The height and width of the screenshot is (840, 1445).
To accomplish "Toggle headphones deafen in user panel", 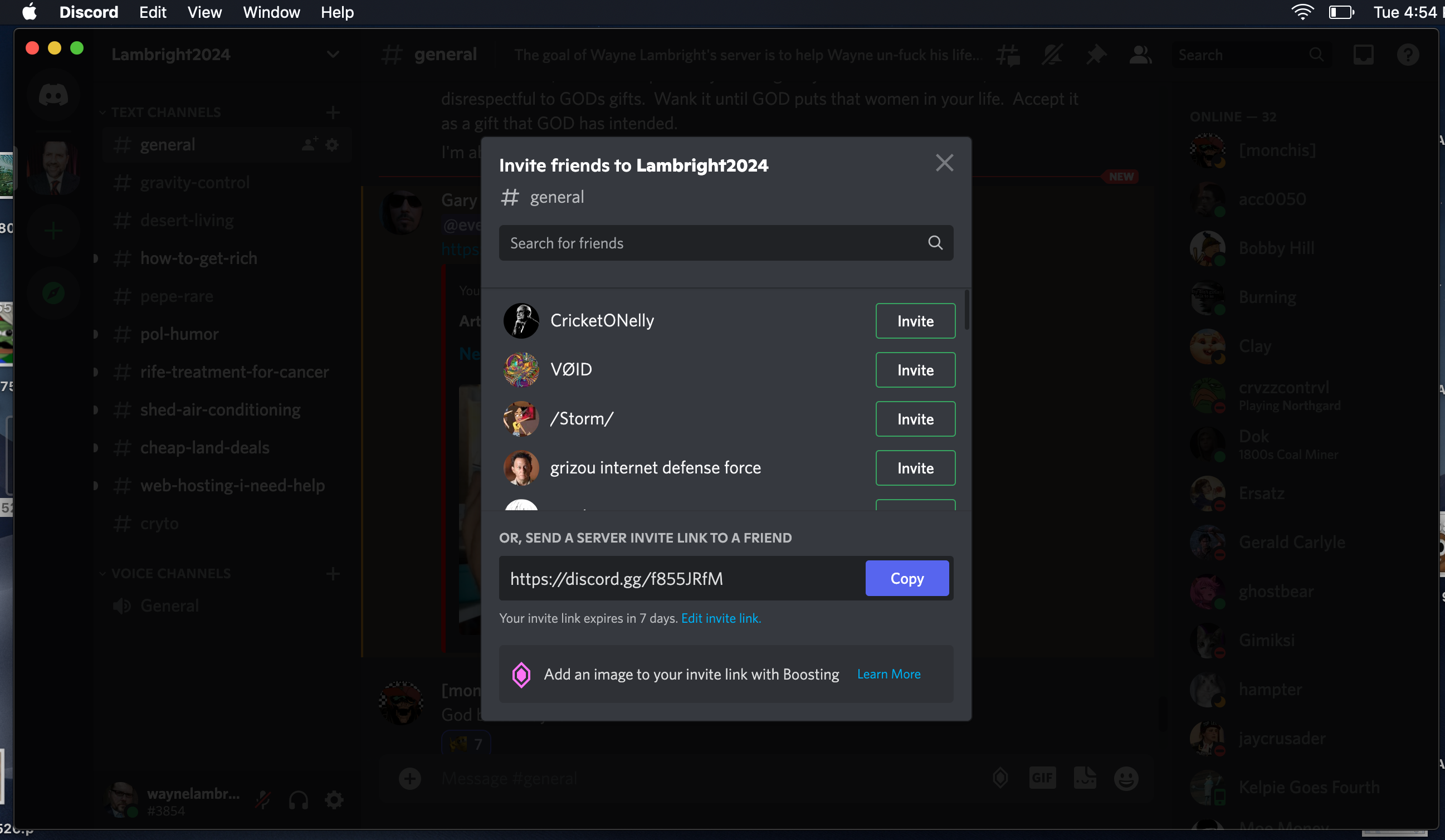I will [298, 800].
